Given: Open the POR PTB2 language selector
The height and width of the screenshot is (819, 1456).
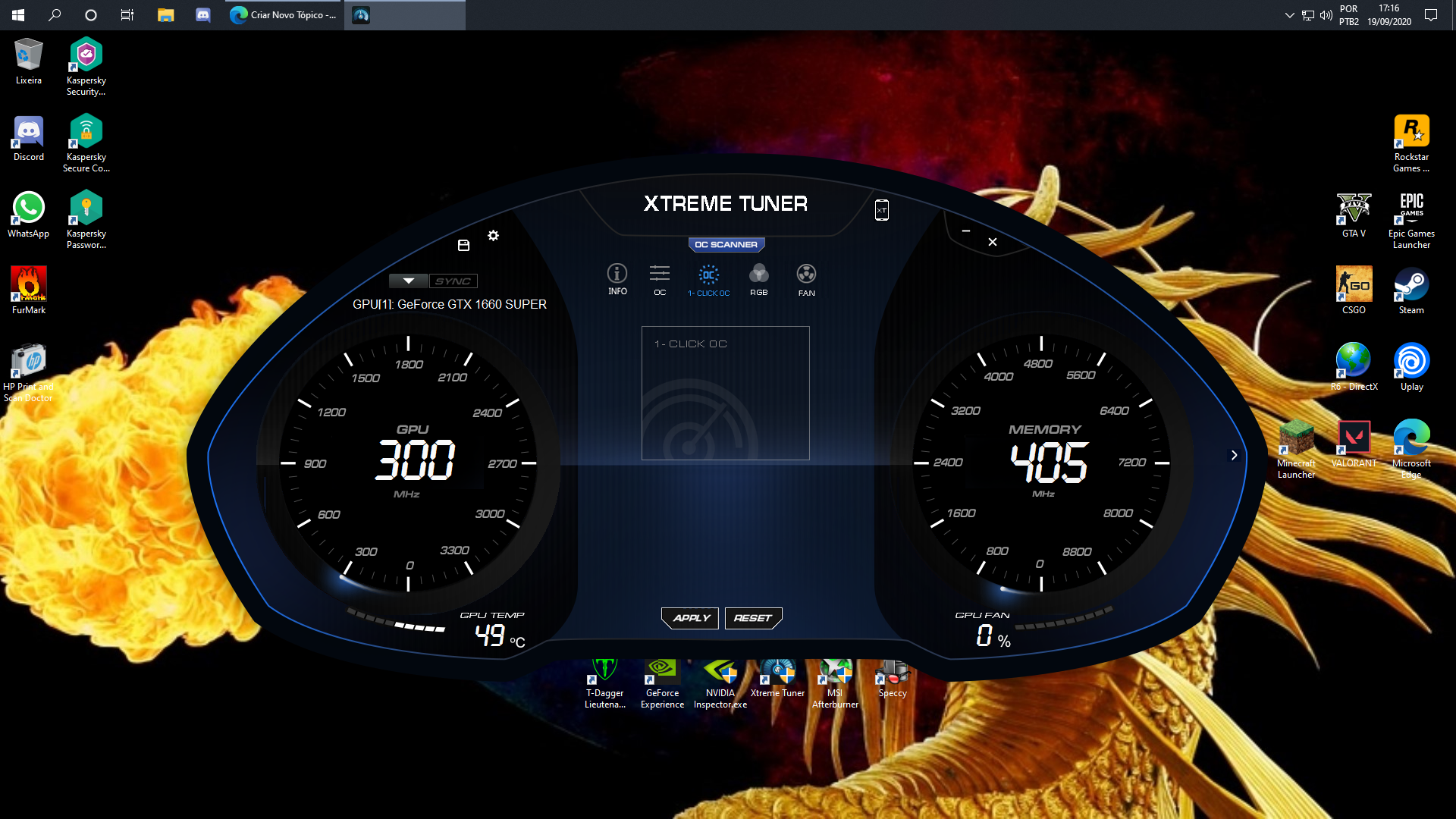Looking at the screenshot, I should pos(1348,15).
